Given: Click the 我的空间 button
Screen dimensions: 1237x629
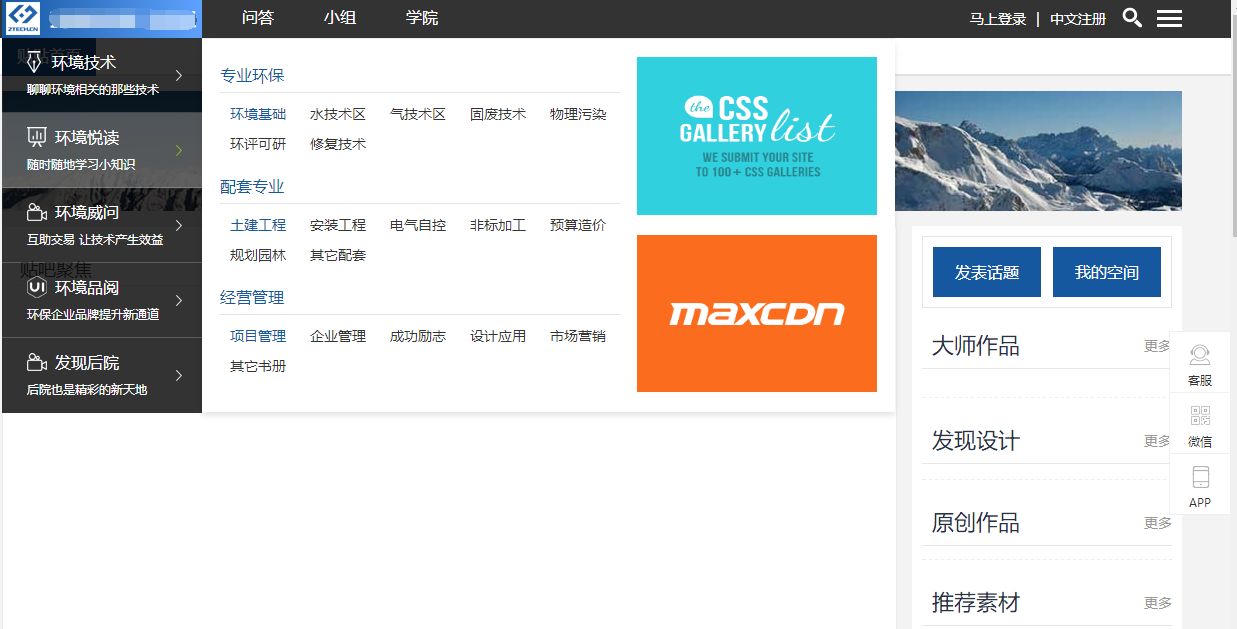Looking at the screenshot, I should (x=1107, y=272).
